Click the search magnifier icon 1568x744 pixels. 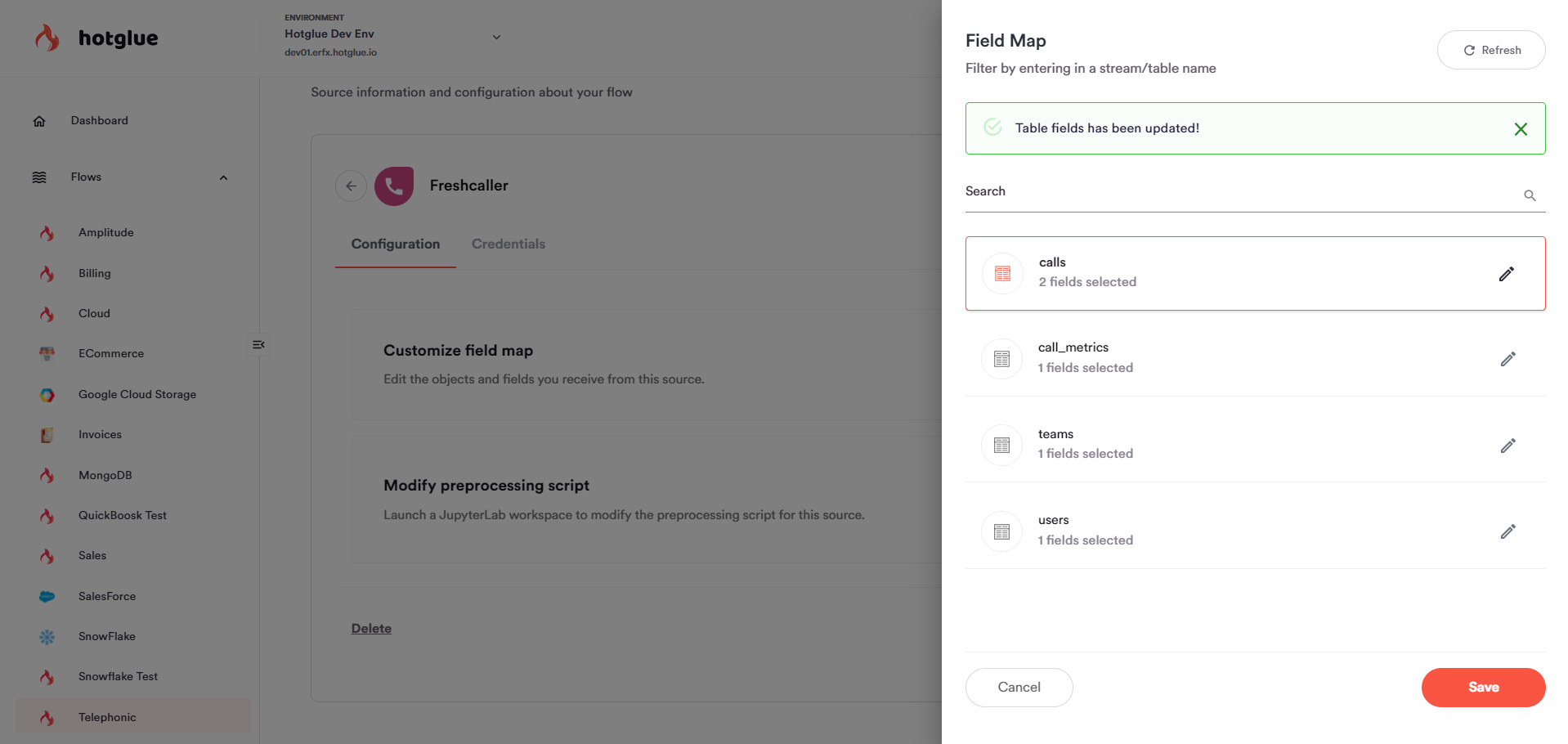pos(1530,195)
